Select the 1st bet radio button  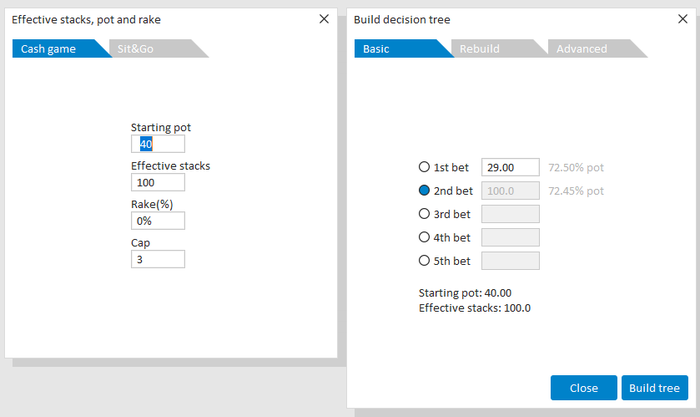tap(424, 167)
